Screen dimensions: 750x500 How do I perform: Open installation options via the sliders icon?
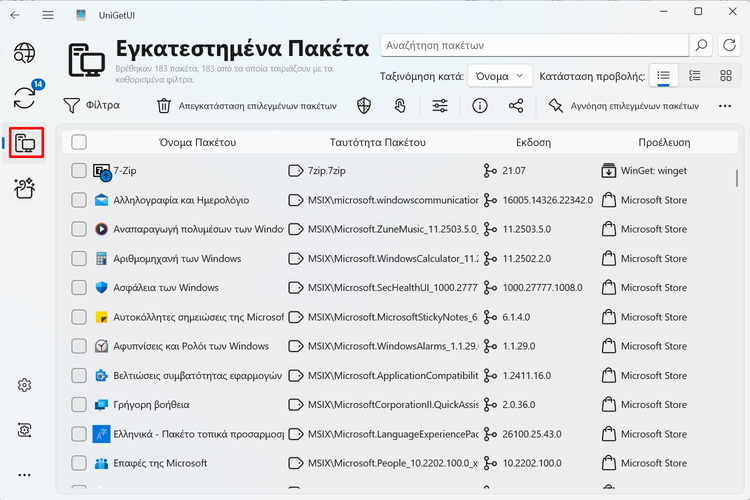pos(440,106)
